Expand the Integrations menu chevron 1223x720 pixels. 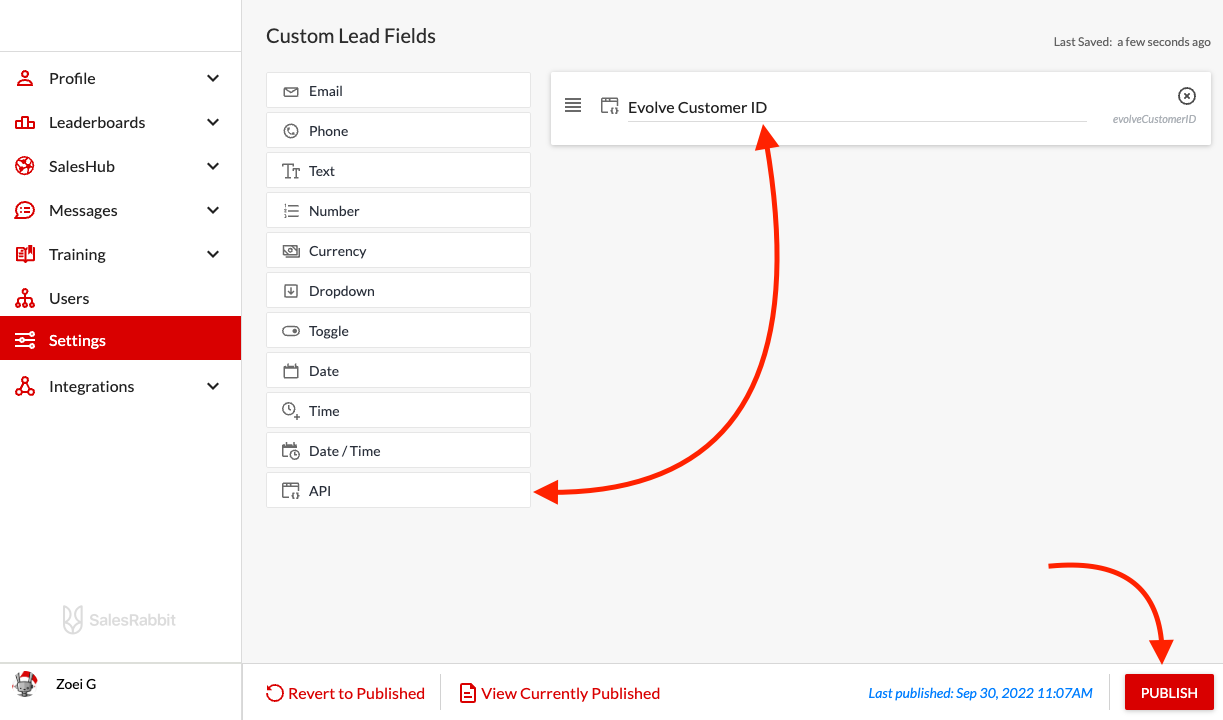pos(213,386)
